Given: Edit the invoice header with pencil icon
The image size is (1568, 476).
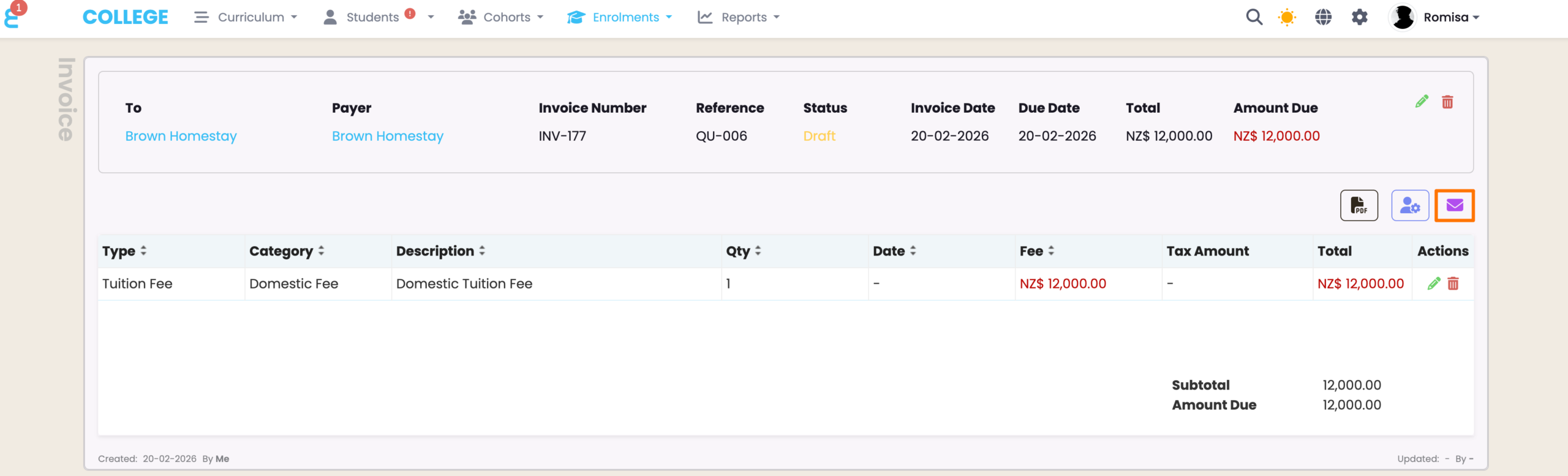Looking at the screenshot, I should pos(1422,102).
